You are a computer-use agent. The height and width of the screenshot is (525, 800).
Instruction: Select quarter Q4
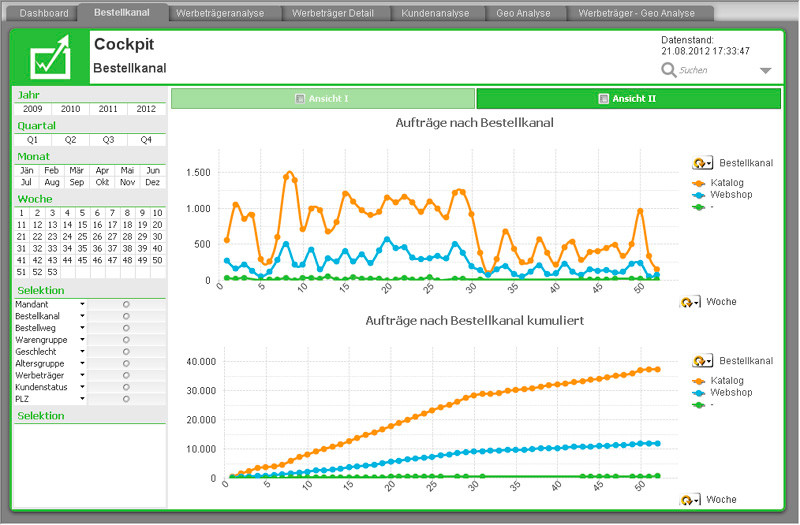(146, 139)
